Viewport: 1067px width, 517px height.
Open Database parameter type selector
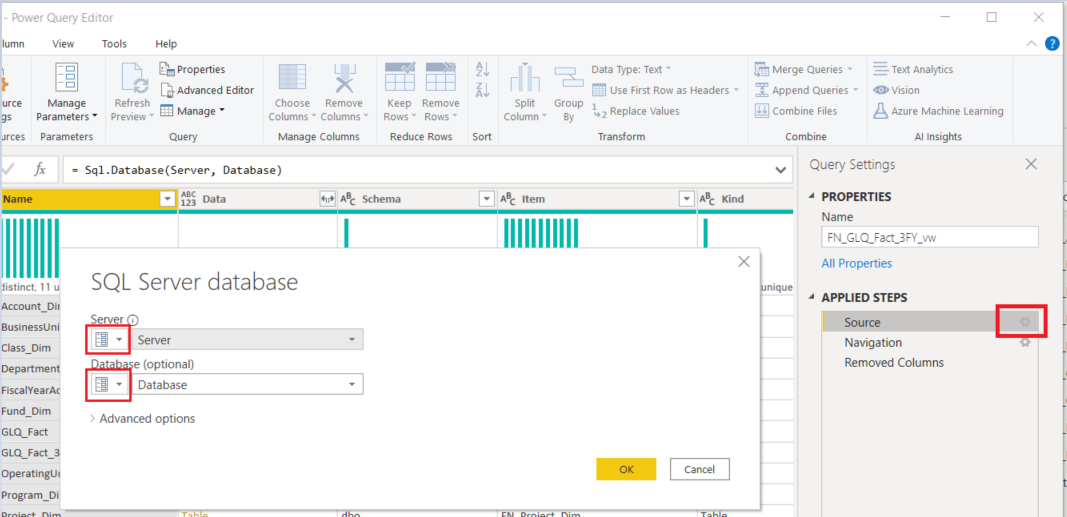[x=110, y=384]
